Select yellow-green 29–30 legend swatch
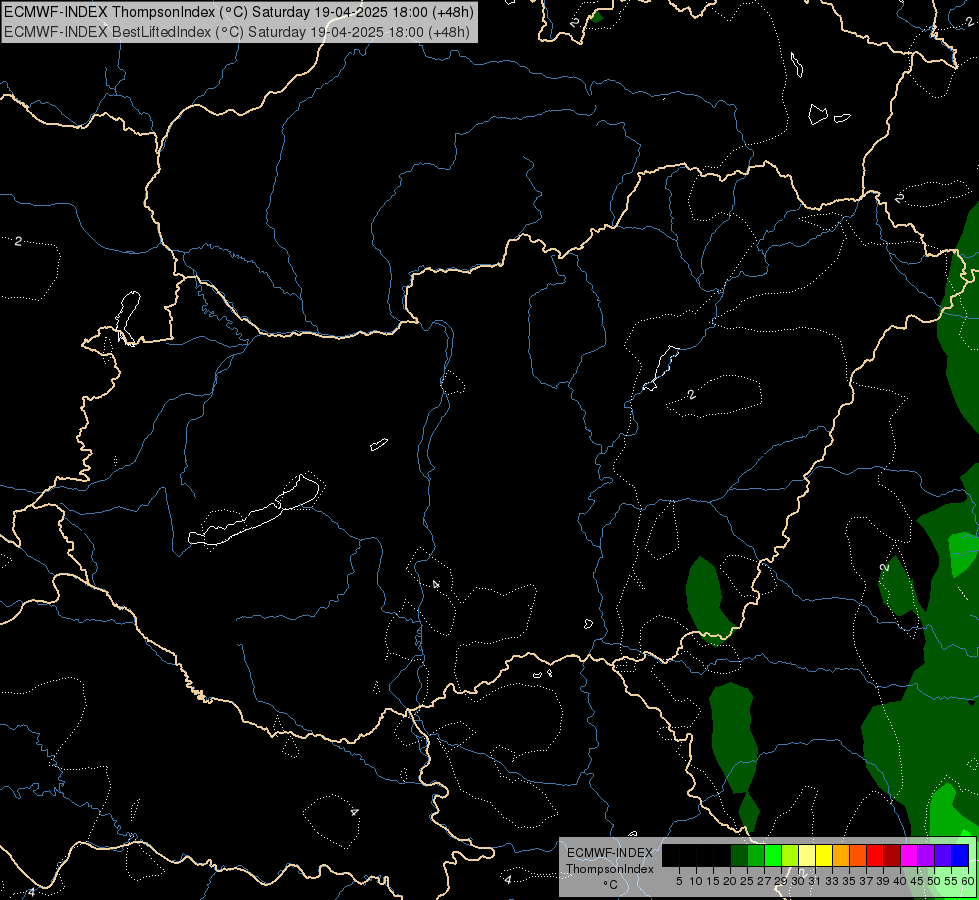Screen dimensions: 979x900 click(x=790, y=855)
